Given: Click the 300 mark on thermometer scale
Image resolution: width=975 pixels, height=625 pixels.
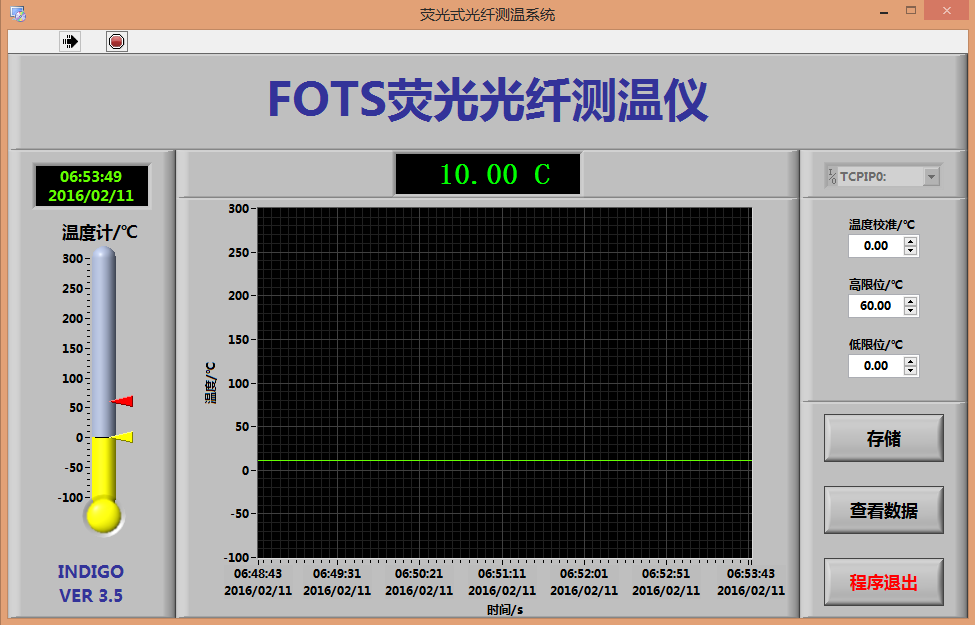Looking at the screenshot, I should coord(72,259).
